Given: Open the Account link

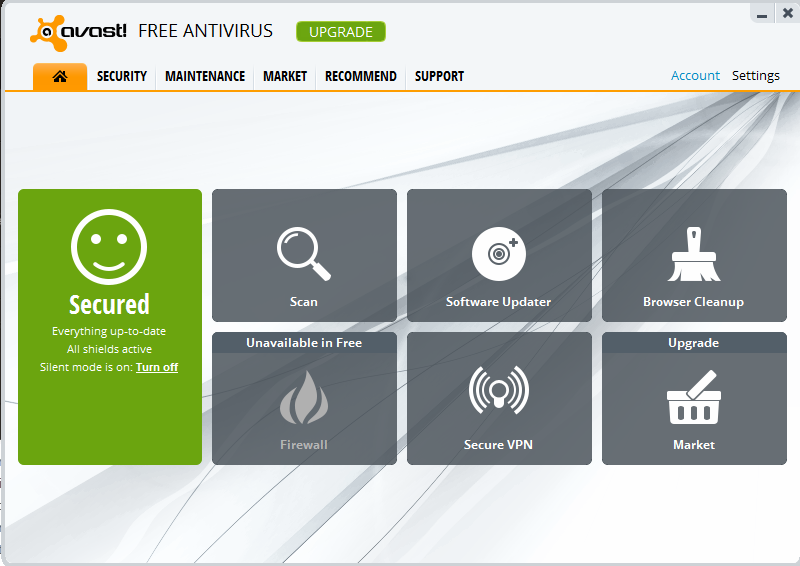Looking at the screenshot, I should (x=695, y=76).
